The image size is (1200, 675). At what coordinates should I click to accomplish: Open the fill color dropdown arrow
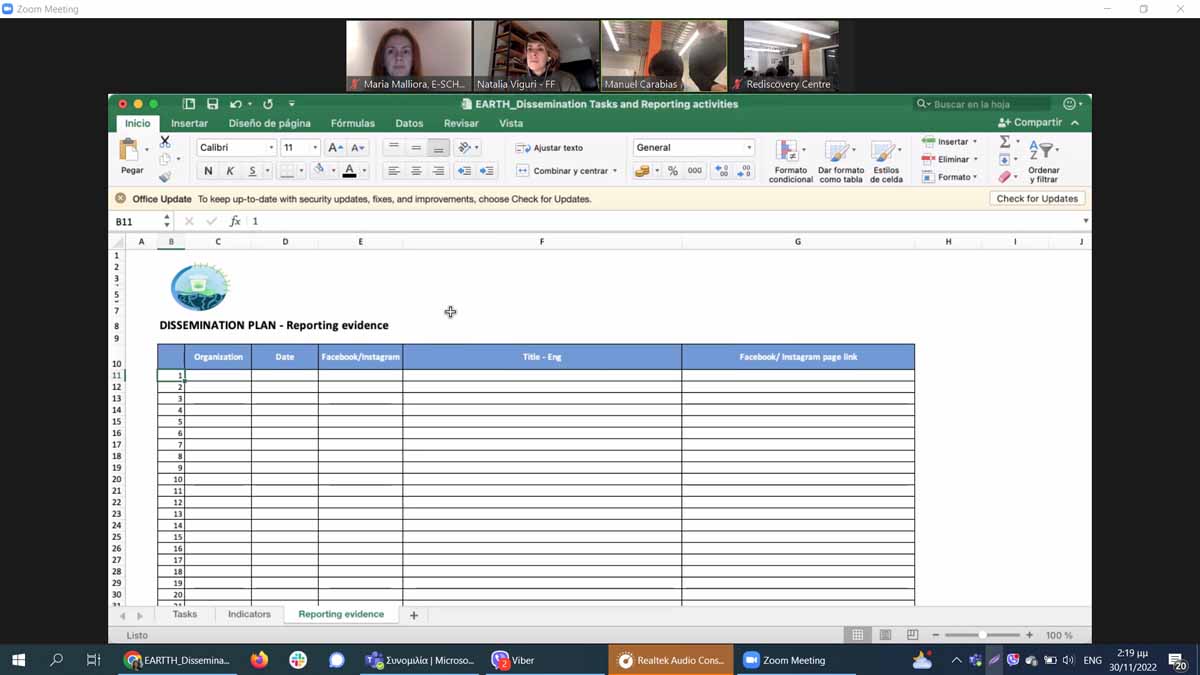(333, 171)
